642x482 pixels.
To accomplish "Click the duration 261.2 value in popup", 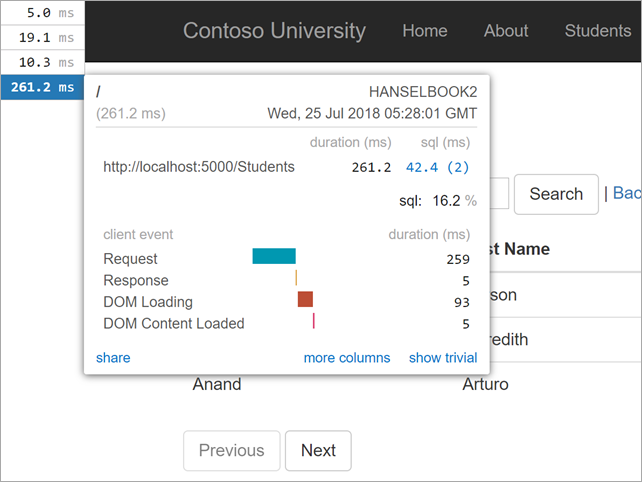I will pyautogui.click(x=371, y=167).
